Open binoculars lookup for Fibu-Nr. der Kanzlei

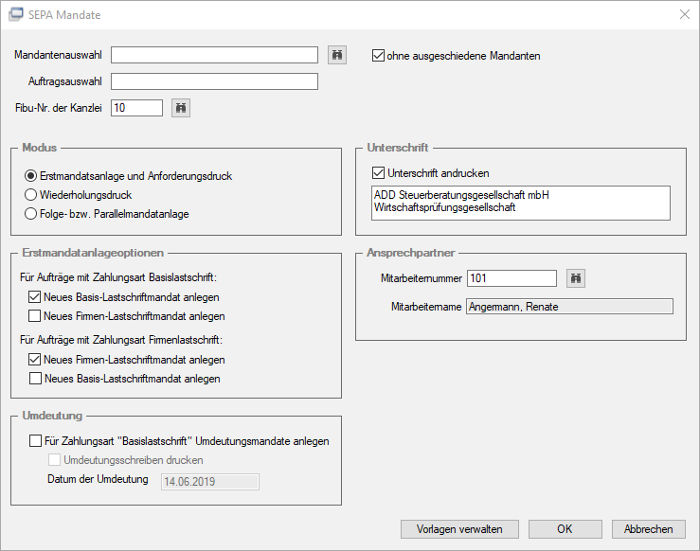181,108
